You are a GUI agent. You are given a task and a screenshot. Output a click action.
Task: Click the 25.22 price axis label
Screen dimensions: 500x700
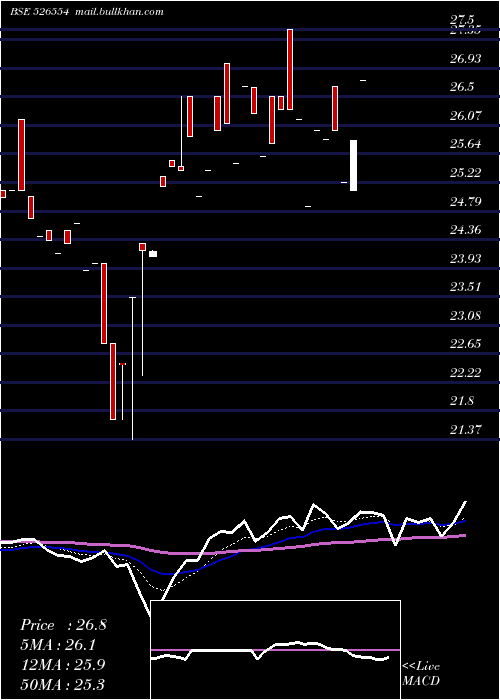click(x=466, y=173)
